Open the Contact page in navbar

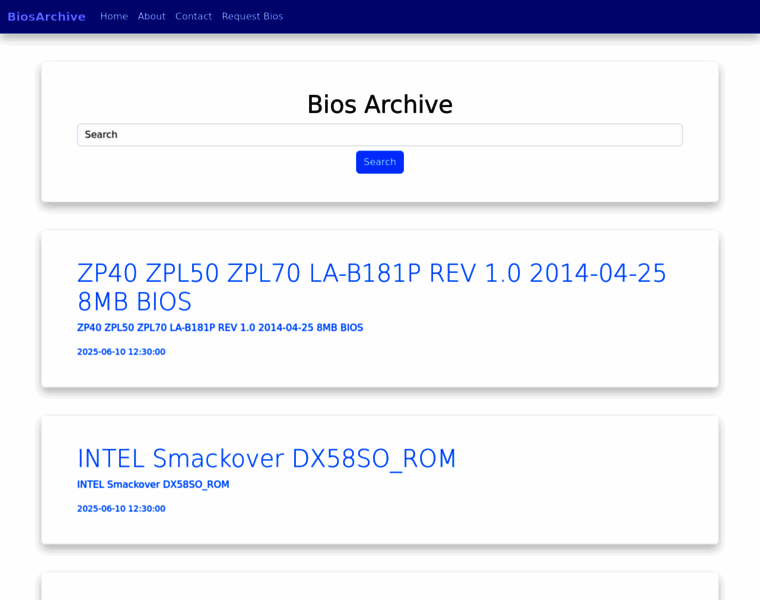pos(193,16)
